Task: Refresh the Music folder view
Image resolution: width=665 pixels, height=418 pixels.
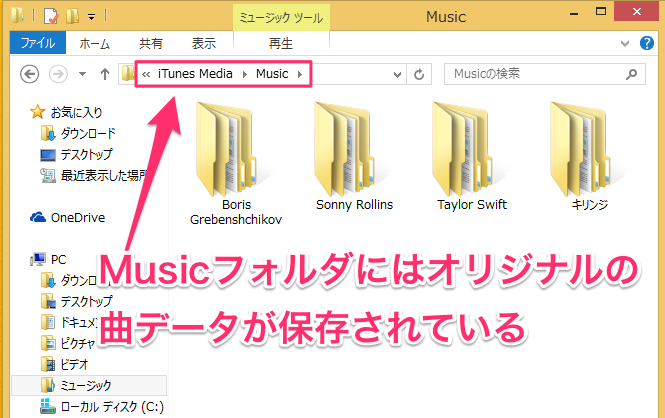Action: tap(419, 75)
